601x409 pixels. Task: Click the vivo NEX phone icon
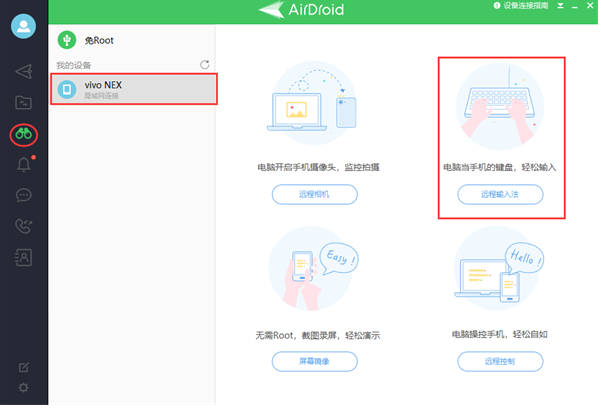[x=67, y=89]
